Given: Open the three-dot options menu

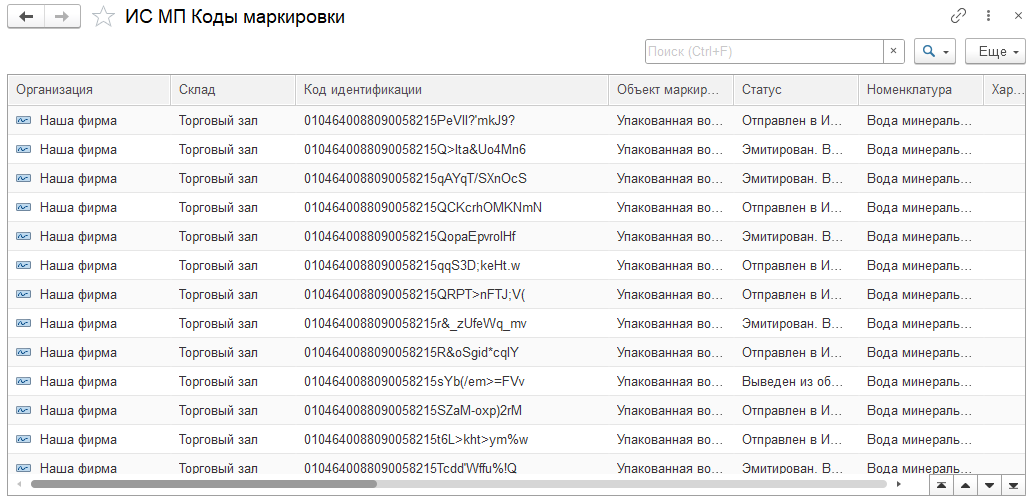Looking at the screenshot, I should (x=988, y=16).
